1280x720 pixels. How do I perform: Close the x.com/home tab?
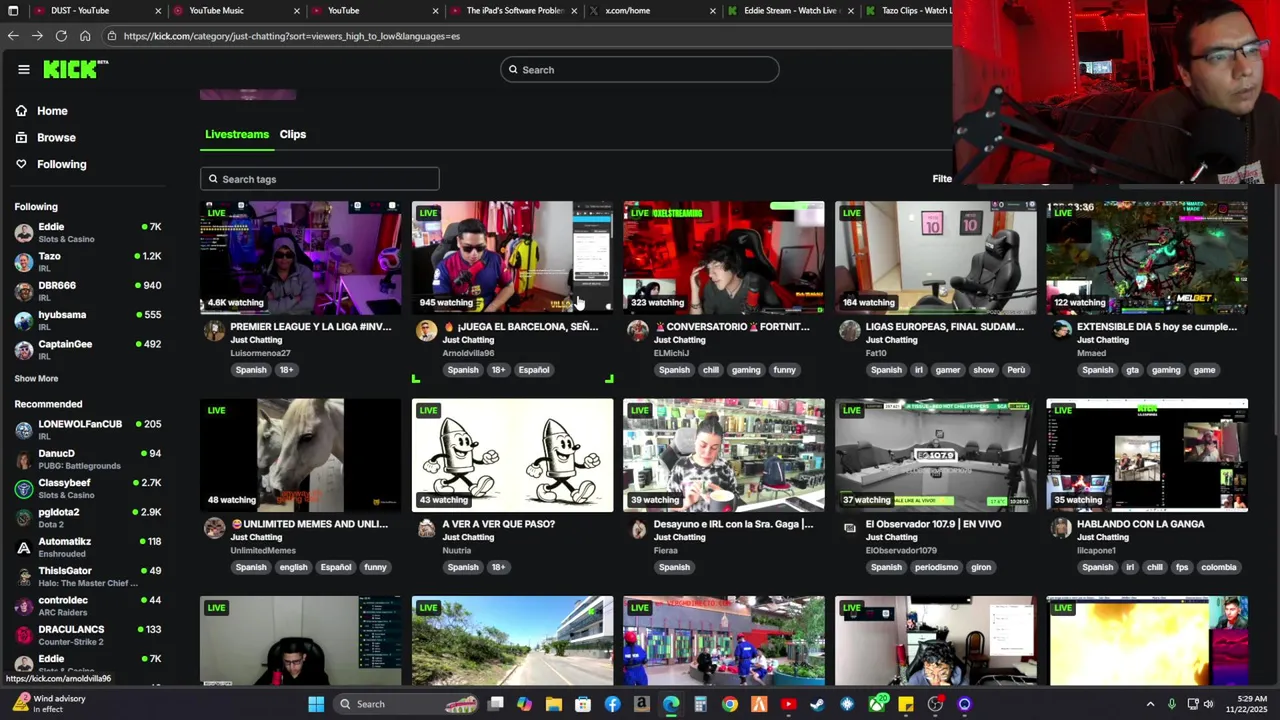[x=713, y=11]
